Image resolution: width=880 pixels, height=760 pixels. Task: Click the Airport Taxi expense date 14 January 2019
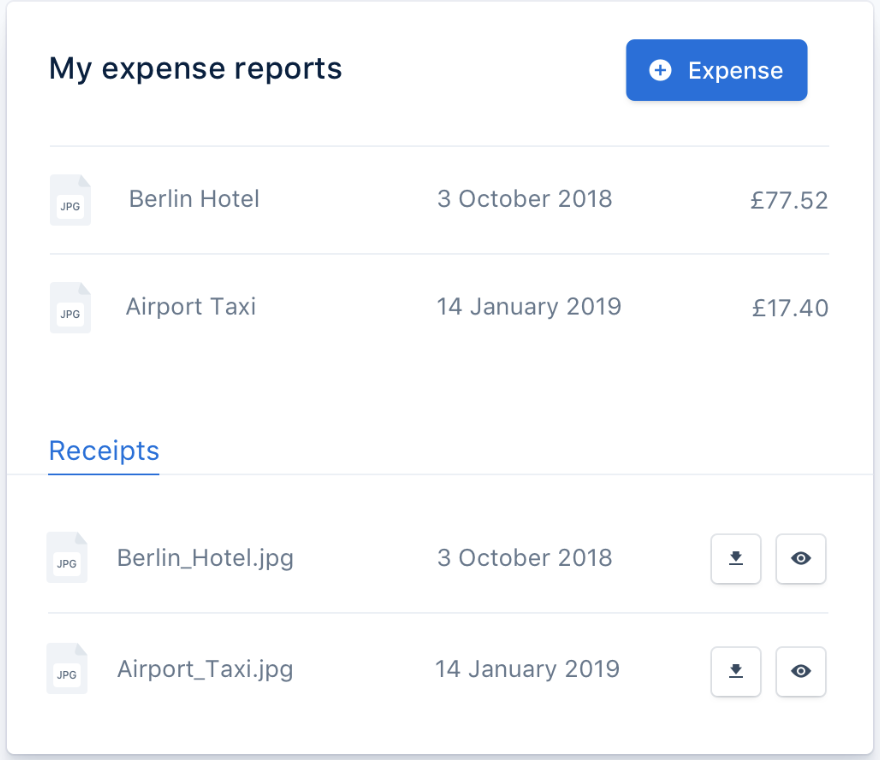(x=529, y=306)
